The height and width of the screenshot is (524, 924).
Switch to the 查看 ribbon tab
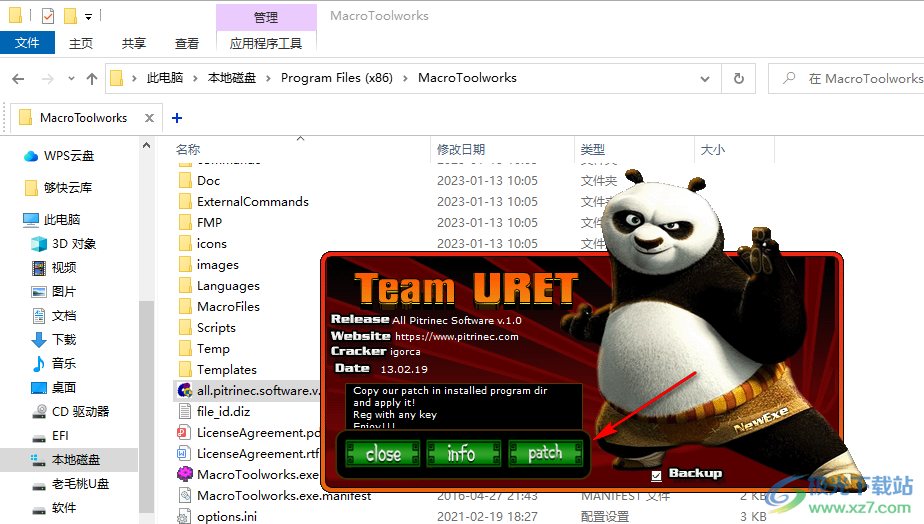[187, 43]
